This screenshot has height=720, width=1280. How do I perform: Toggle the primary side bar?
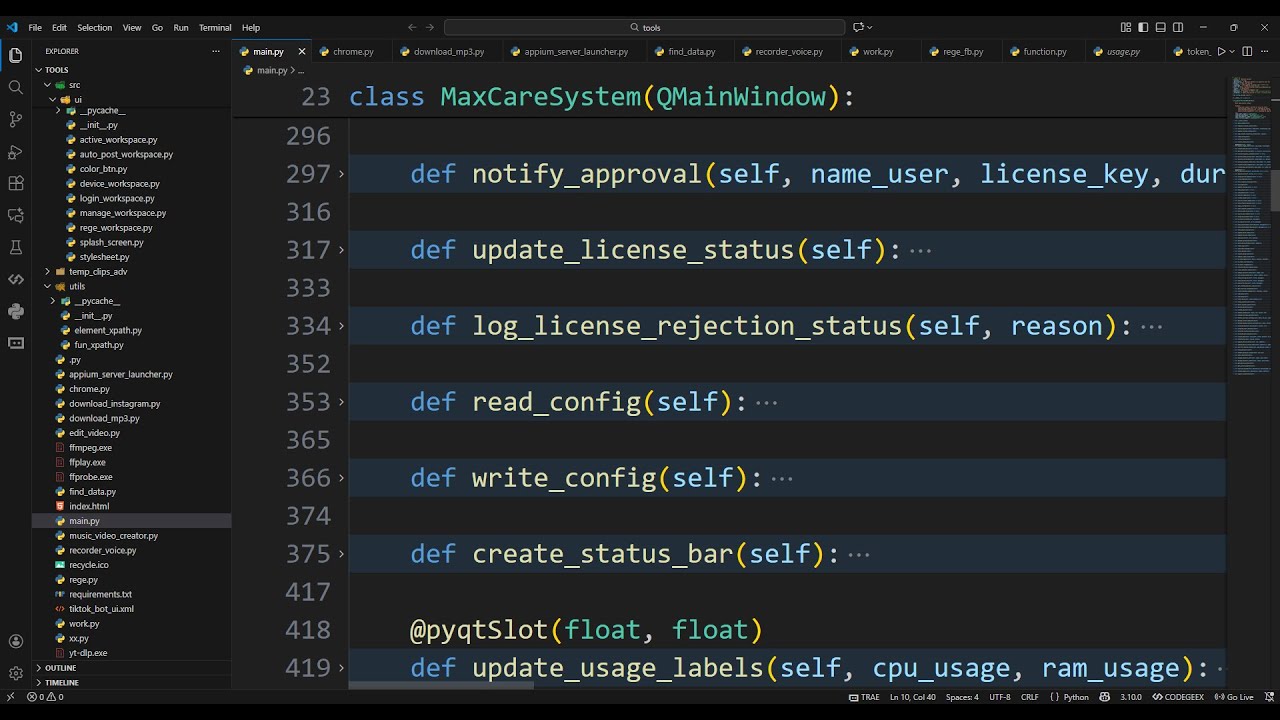(x=1143, y=27)
